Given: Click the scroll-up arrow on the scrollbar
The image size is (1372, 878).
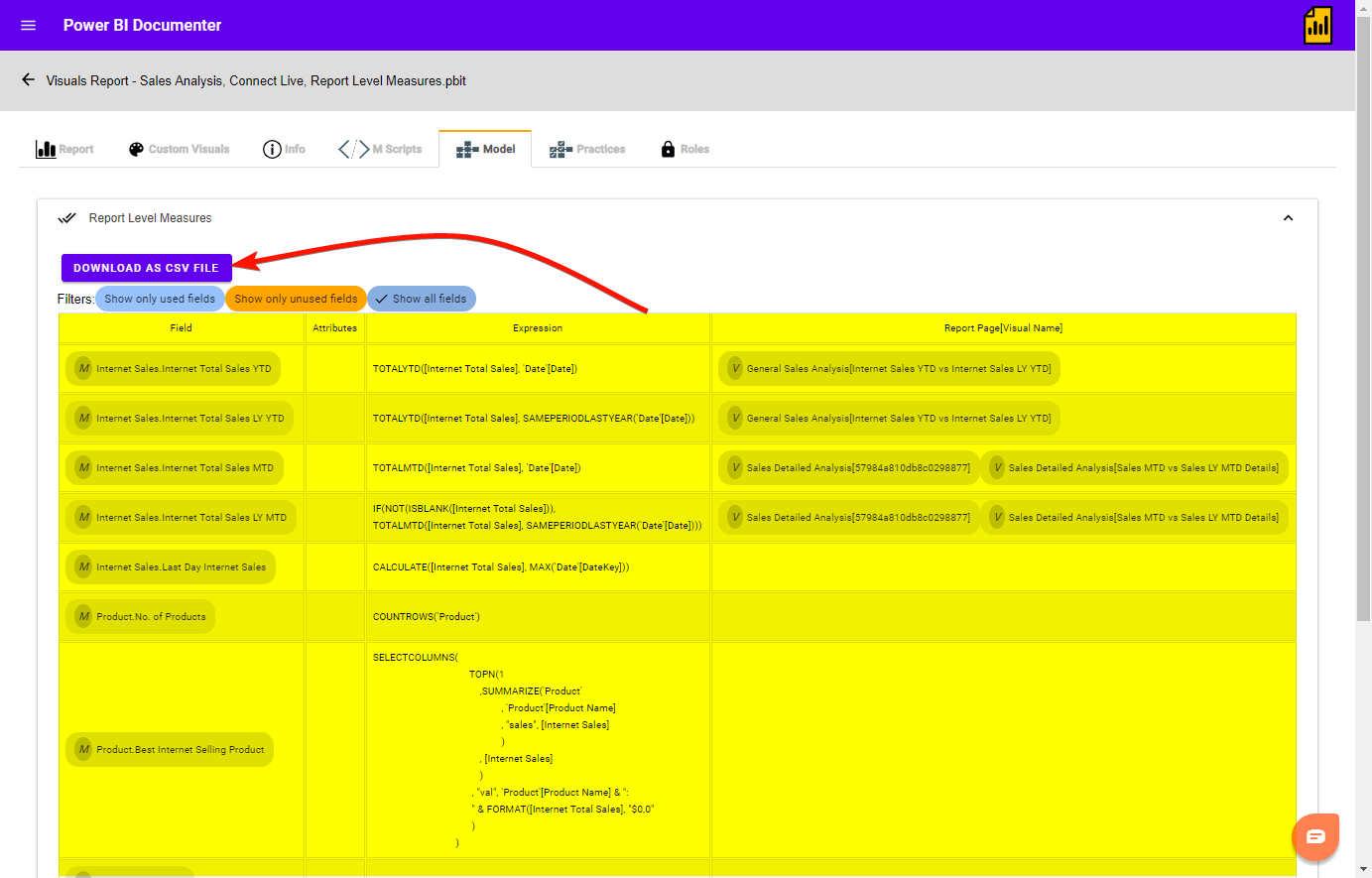Looking at the screenshot, I should pos(1364,8).
